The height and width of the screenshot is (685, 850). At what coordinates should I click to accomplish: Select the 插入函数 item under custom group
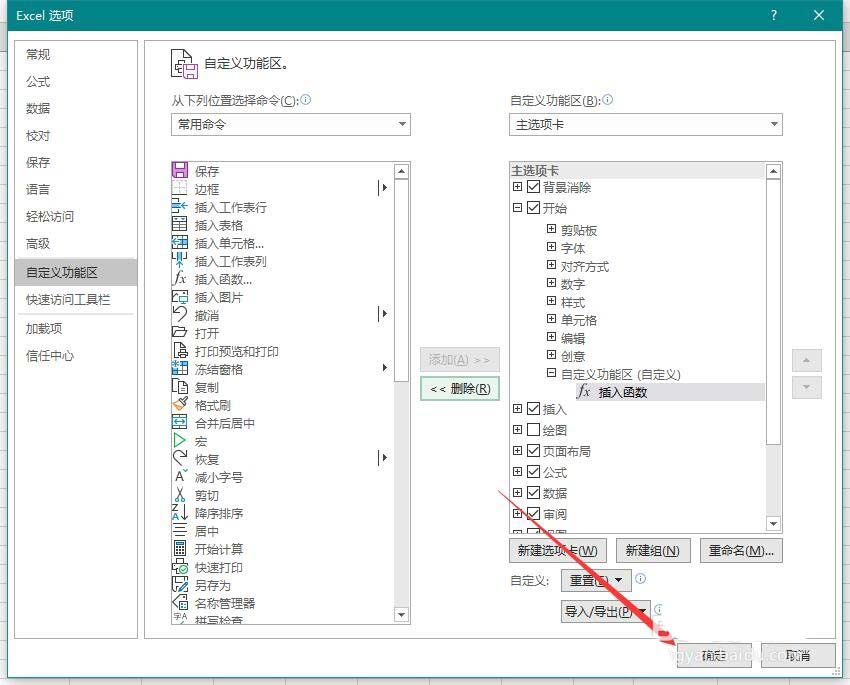[x=670, y=392]
